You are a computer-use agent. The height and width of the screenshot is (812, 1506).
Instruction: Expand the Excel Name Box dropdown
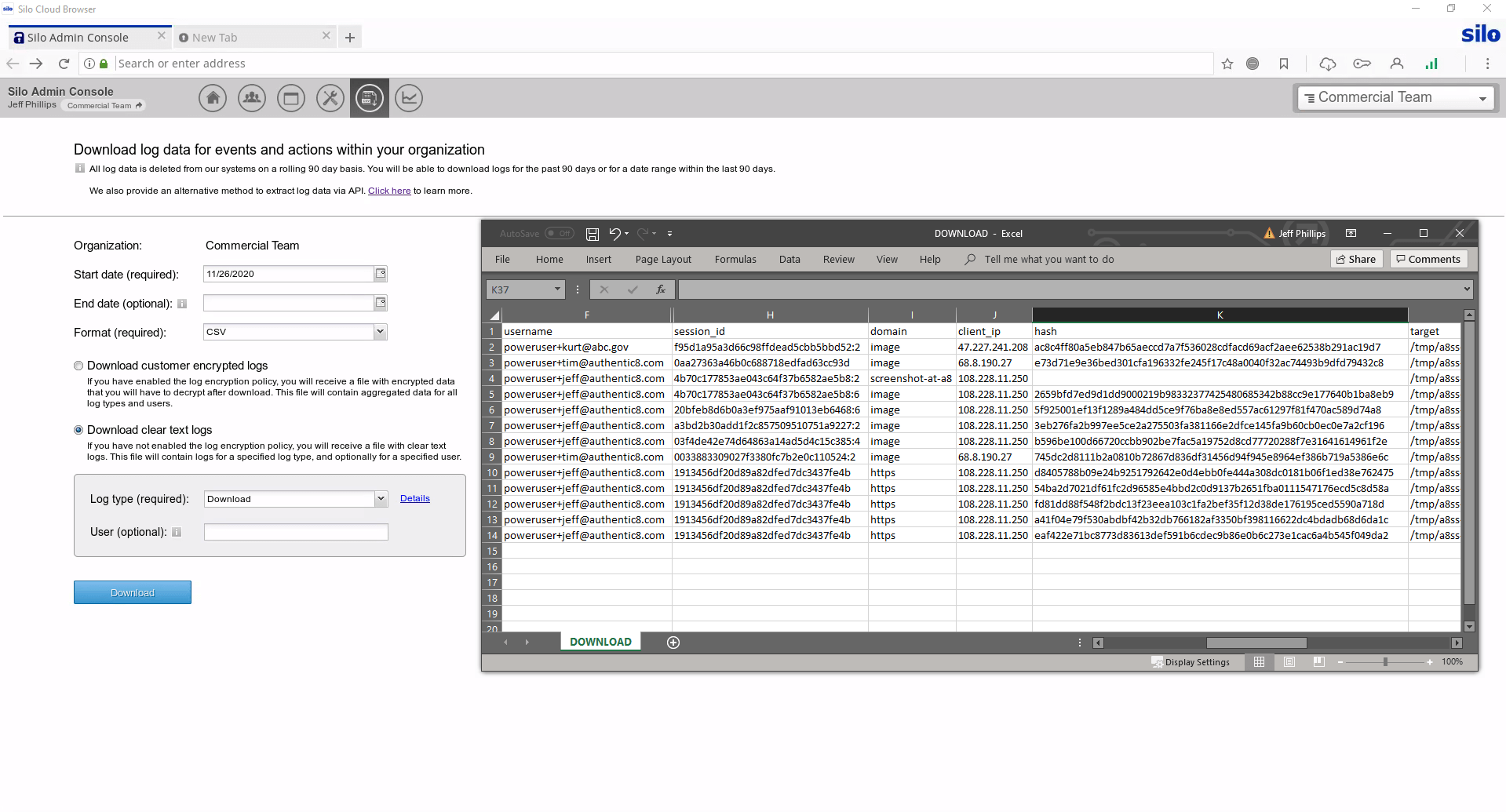pos(558,289)
